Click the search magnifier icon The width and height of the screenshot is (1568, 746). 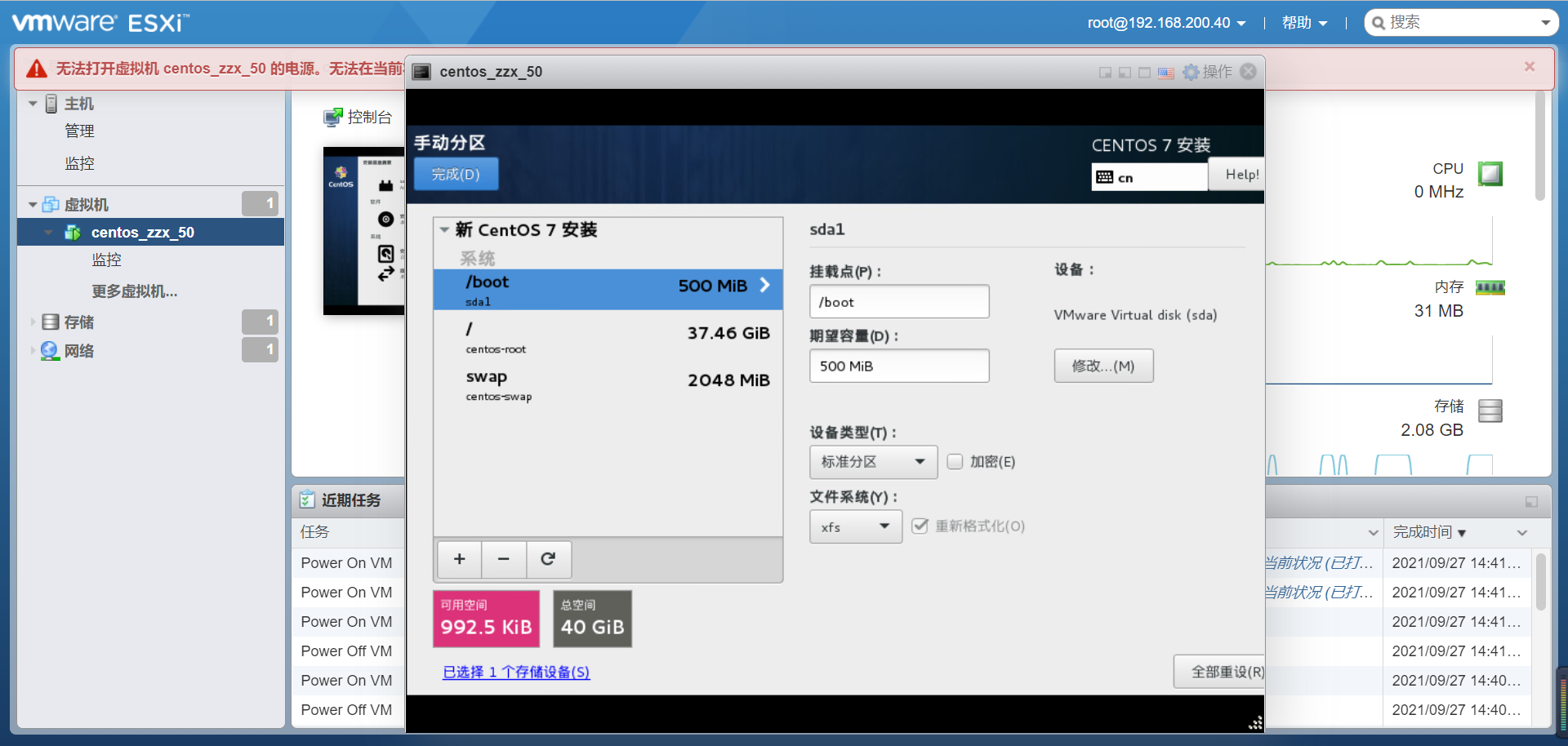coord(1379,23)
